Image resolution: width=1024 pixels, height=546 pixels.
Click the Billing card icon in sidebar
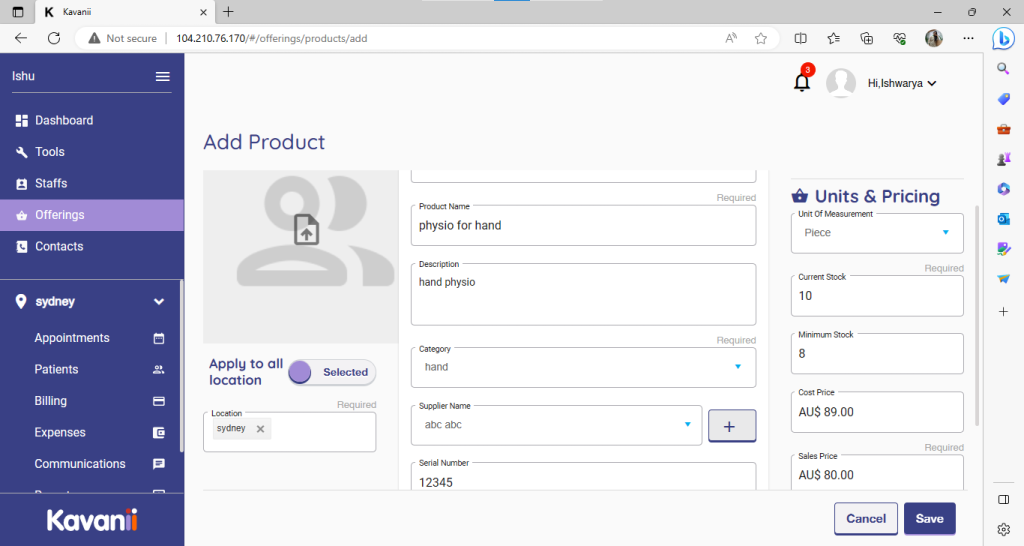click(x=158, y=401)
